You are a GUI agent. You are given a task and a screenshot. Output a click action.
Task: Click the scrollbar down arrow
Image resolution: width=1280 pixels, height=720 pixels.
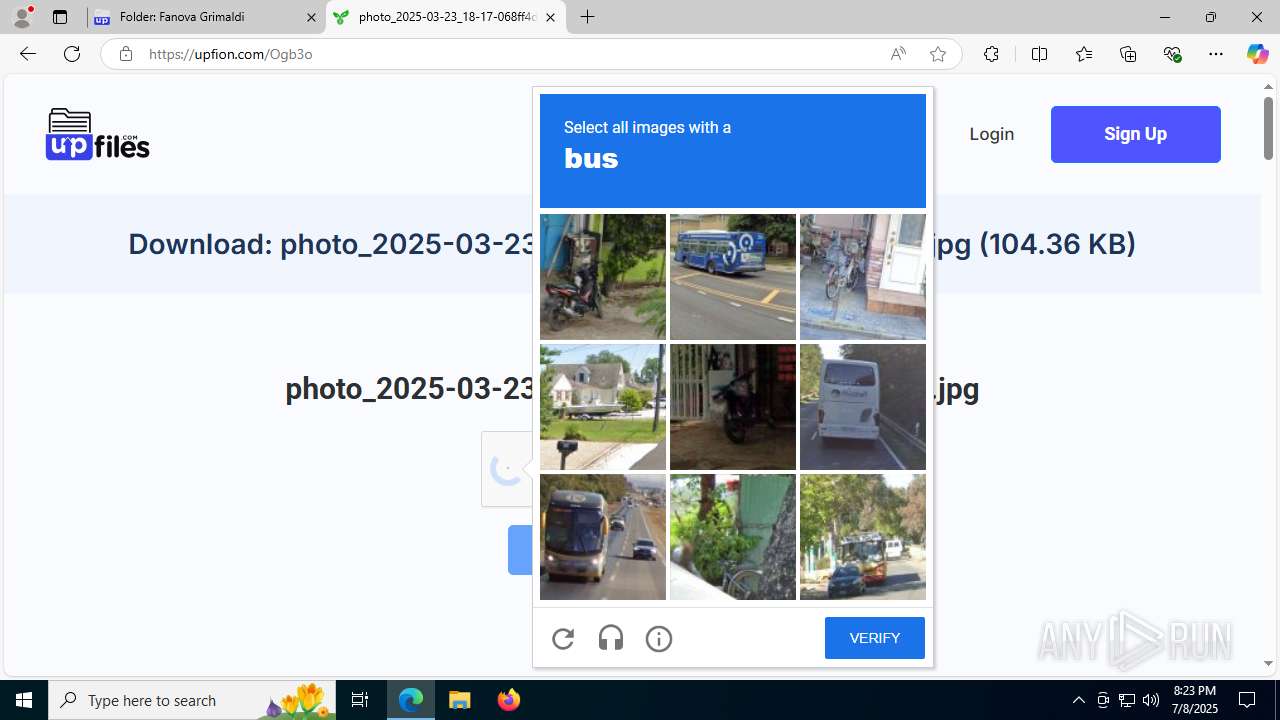point(1269,664)
